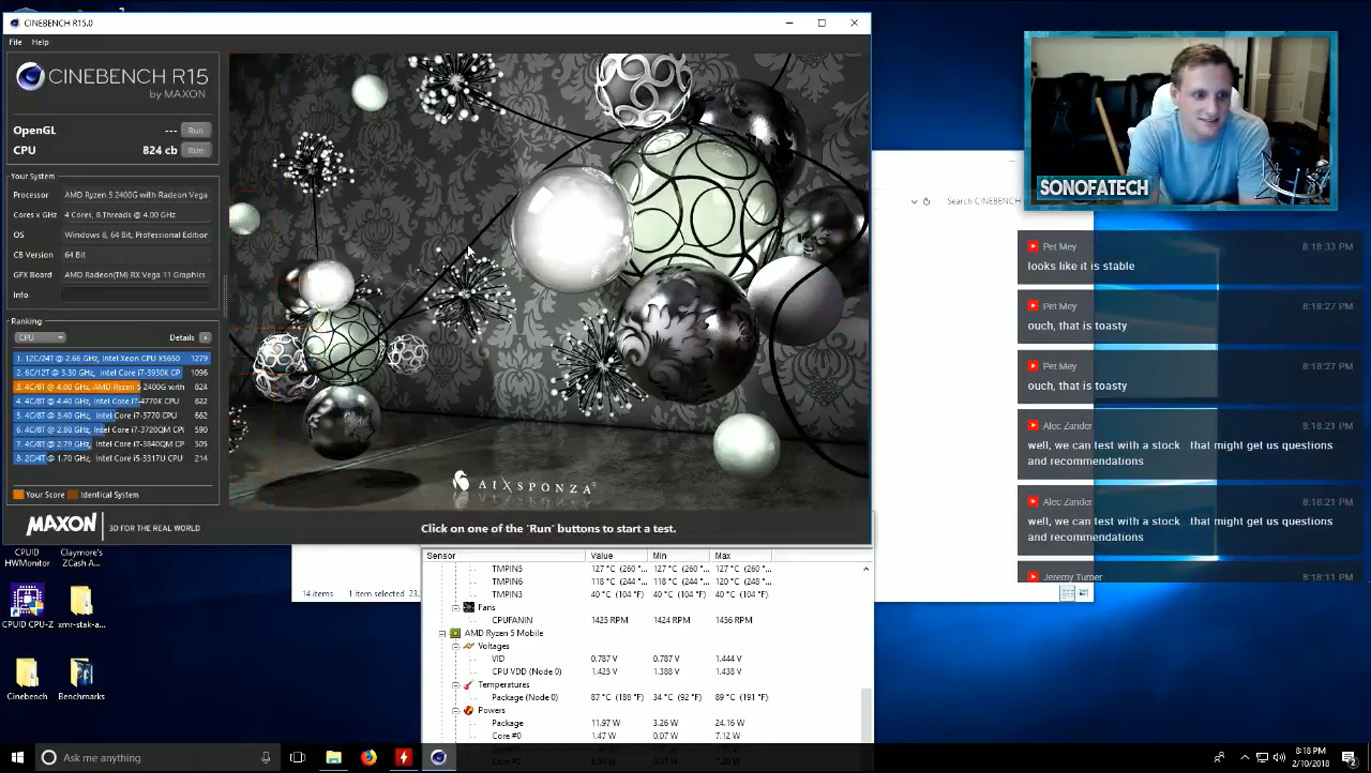Select the Intel Core i7-4770K ranking row

click(x=112, y=401)
